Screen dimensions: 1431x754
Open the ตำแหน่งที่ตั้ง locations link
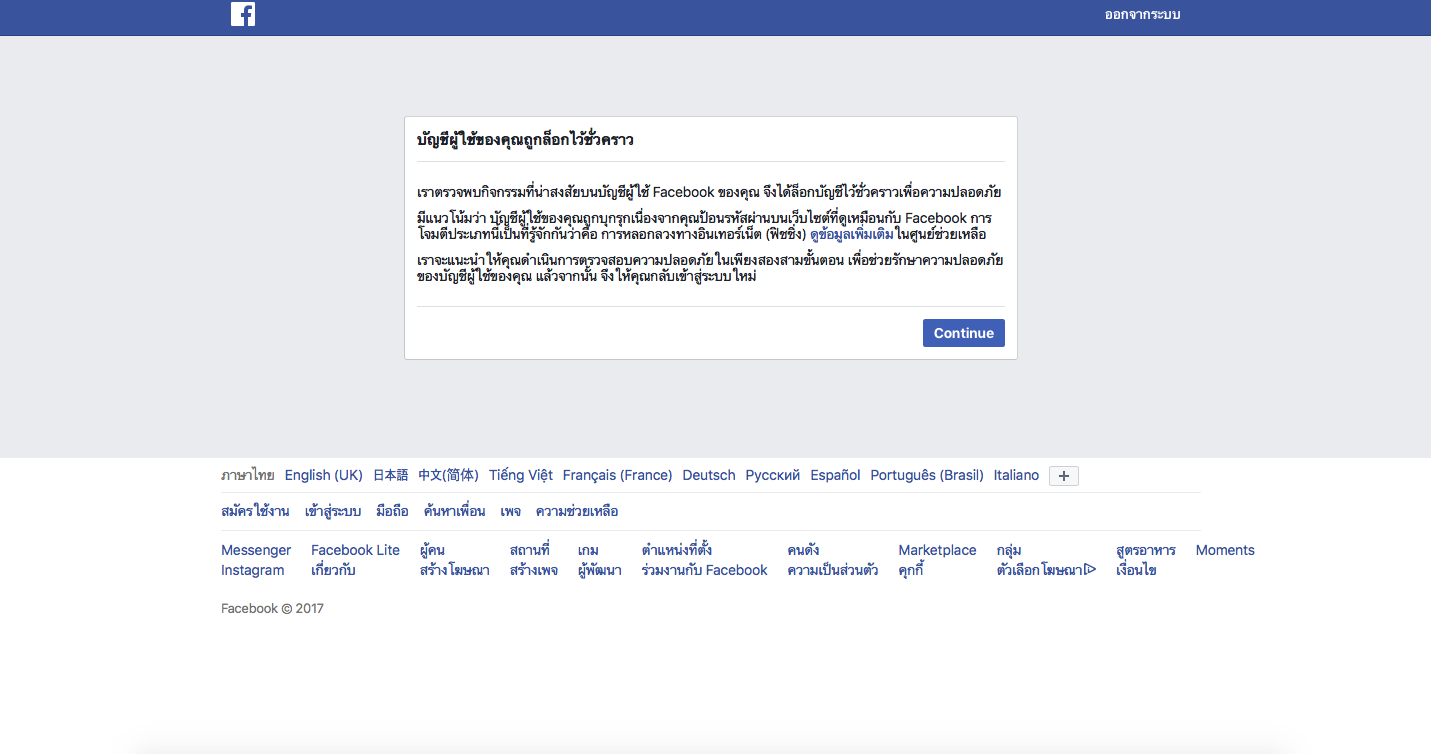pos(677,550)
